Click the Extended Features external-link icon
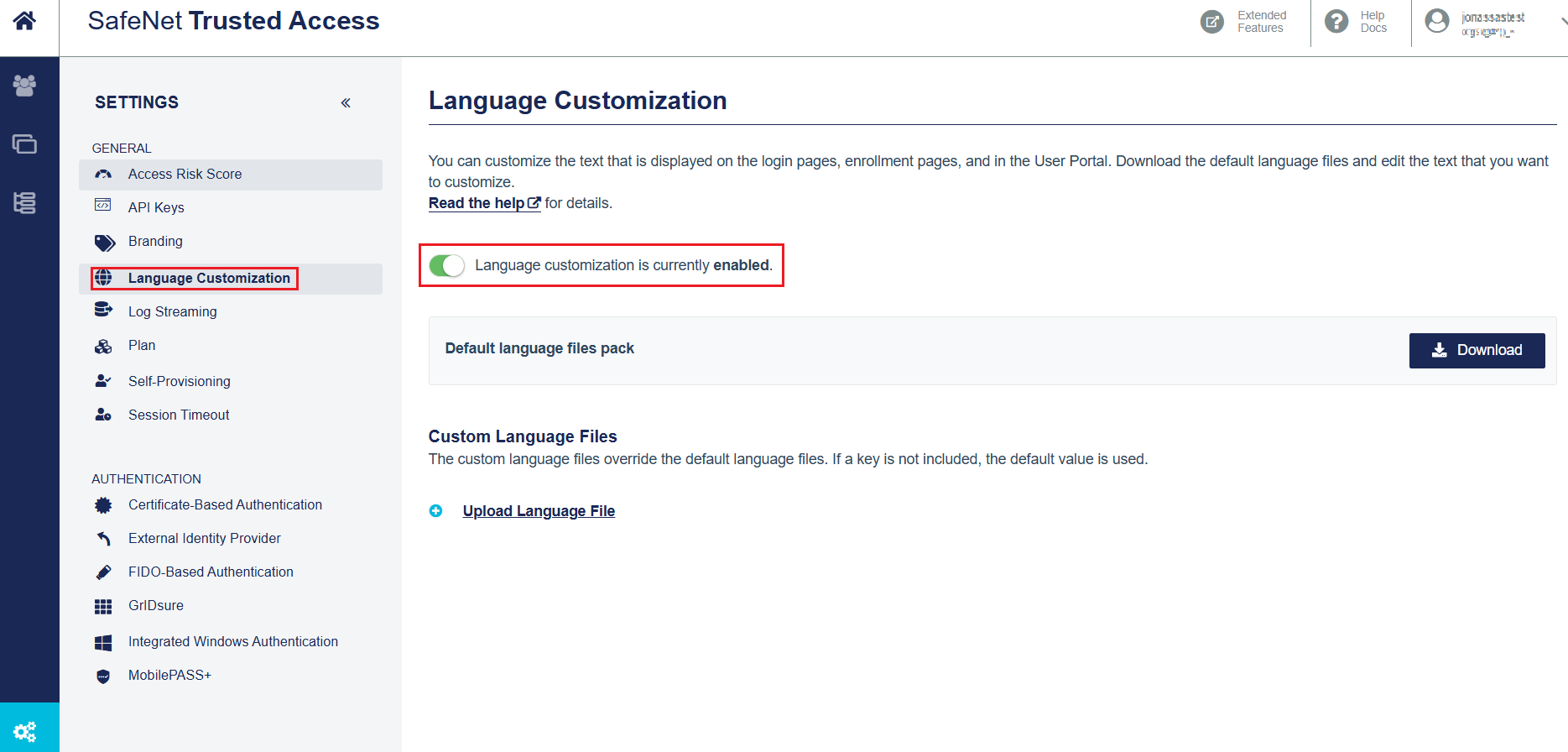This screenshot has width=1568, height=752. (x=1212, y=22)
